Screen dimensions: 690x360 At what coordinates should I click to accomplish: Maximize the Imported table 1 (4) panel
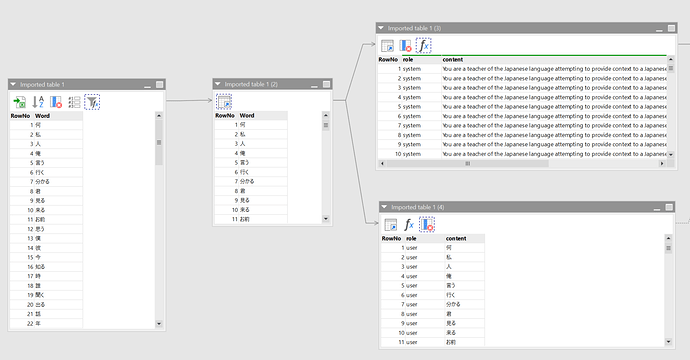click(669, 207)
